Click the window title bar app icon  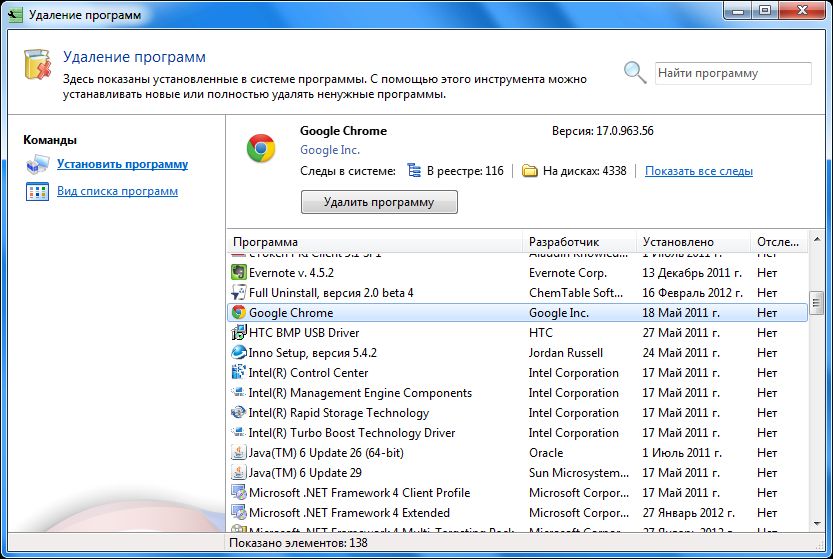(15, 14)
